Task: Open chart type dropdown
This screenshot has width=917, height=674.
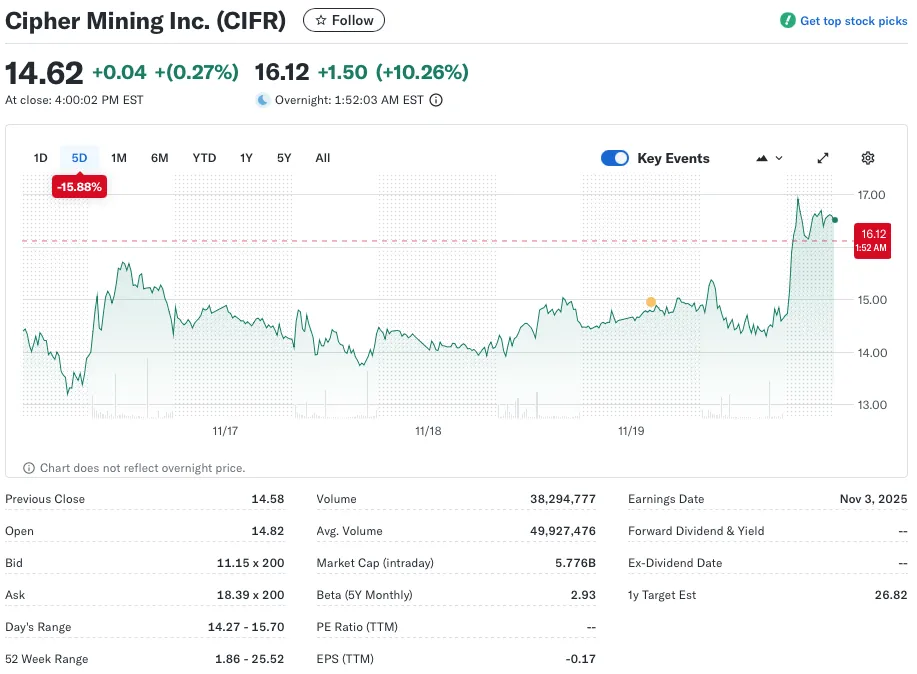Action: pos(769,158)
